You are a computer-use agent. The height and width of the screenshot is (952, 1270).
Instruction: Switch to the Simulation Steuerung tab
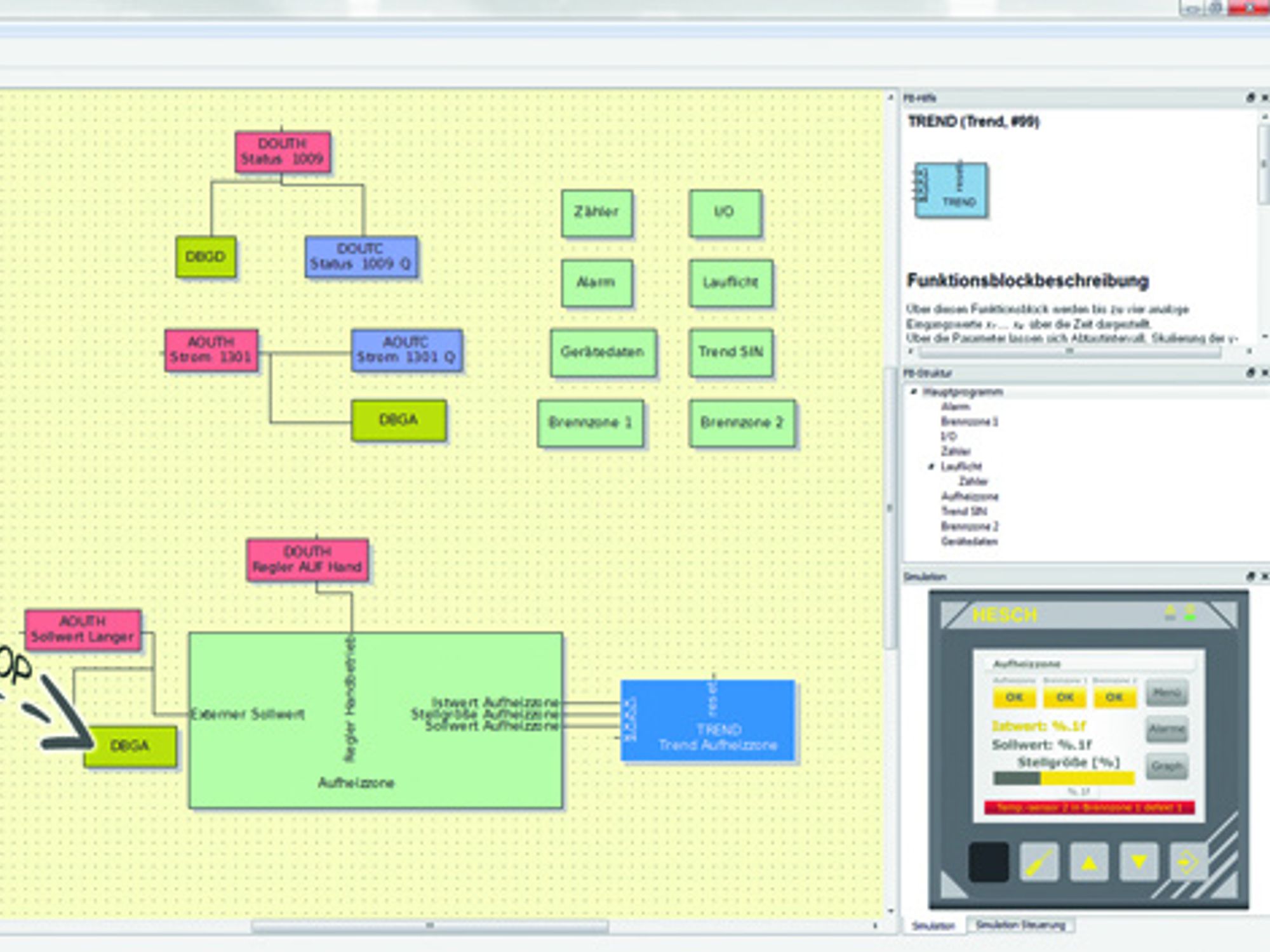tap(1020, 925)
